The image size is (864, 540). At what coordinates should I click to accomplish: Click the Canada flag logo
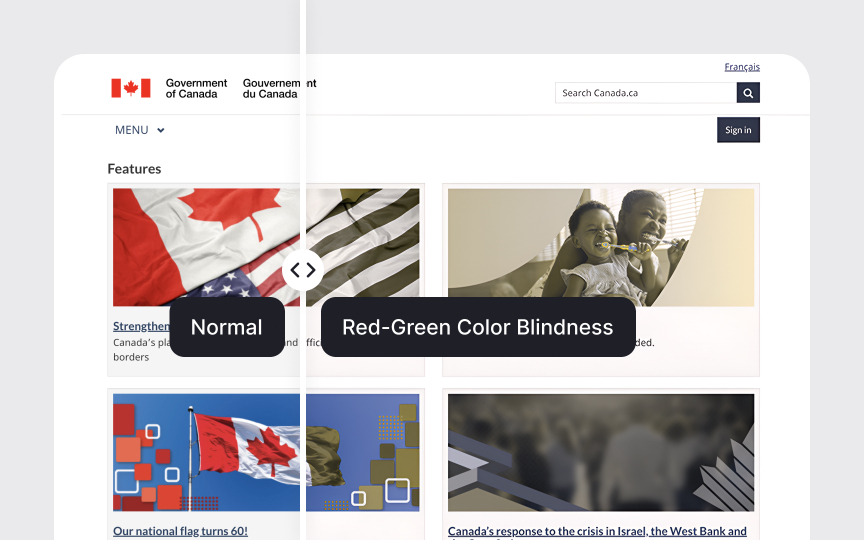tap(131, 88)
